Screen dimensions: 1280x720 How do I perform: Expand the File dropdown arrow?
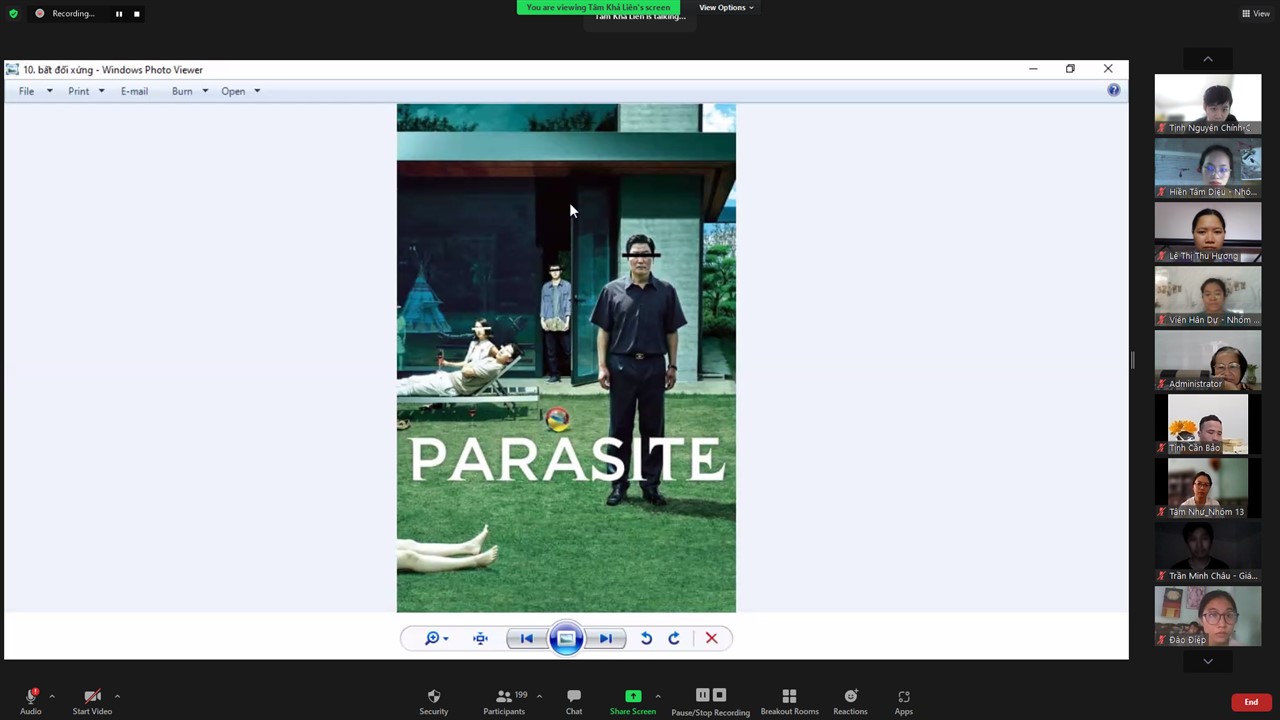[x=49, y=91]
